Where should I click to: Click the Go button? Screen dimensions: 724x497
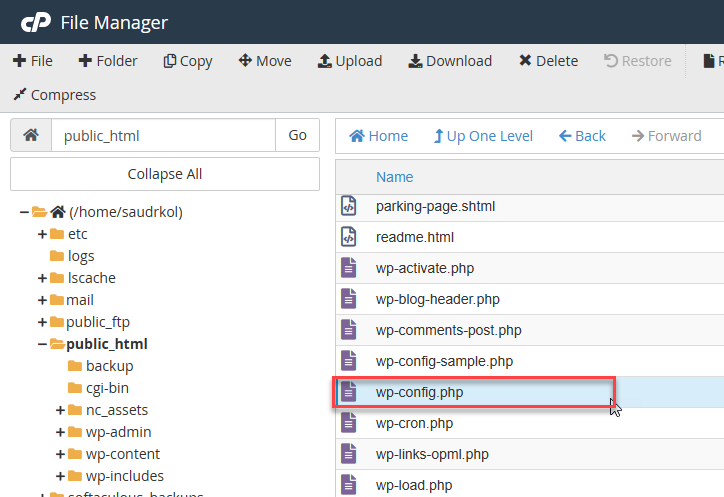(x=297, y=135)
